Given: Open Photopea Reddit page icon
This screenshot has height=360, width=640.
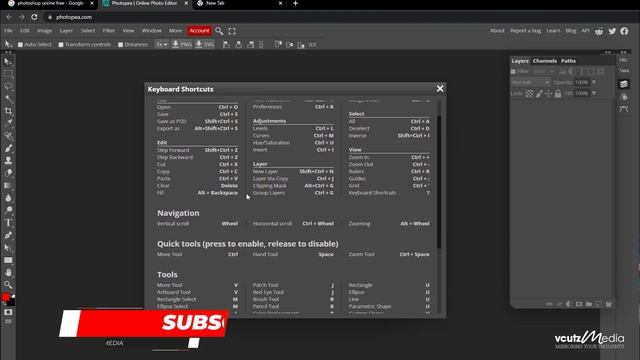Looking at the screenshot, I should 599,31.
